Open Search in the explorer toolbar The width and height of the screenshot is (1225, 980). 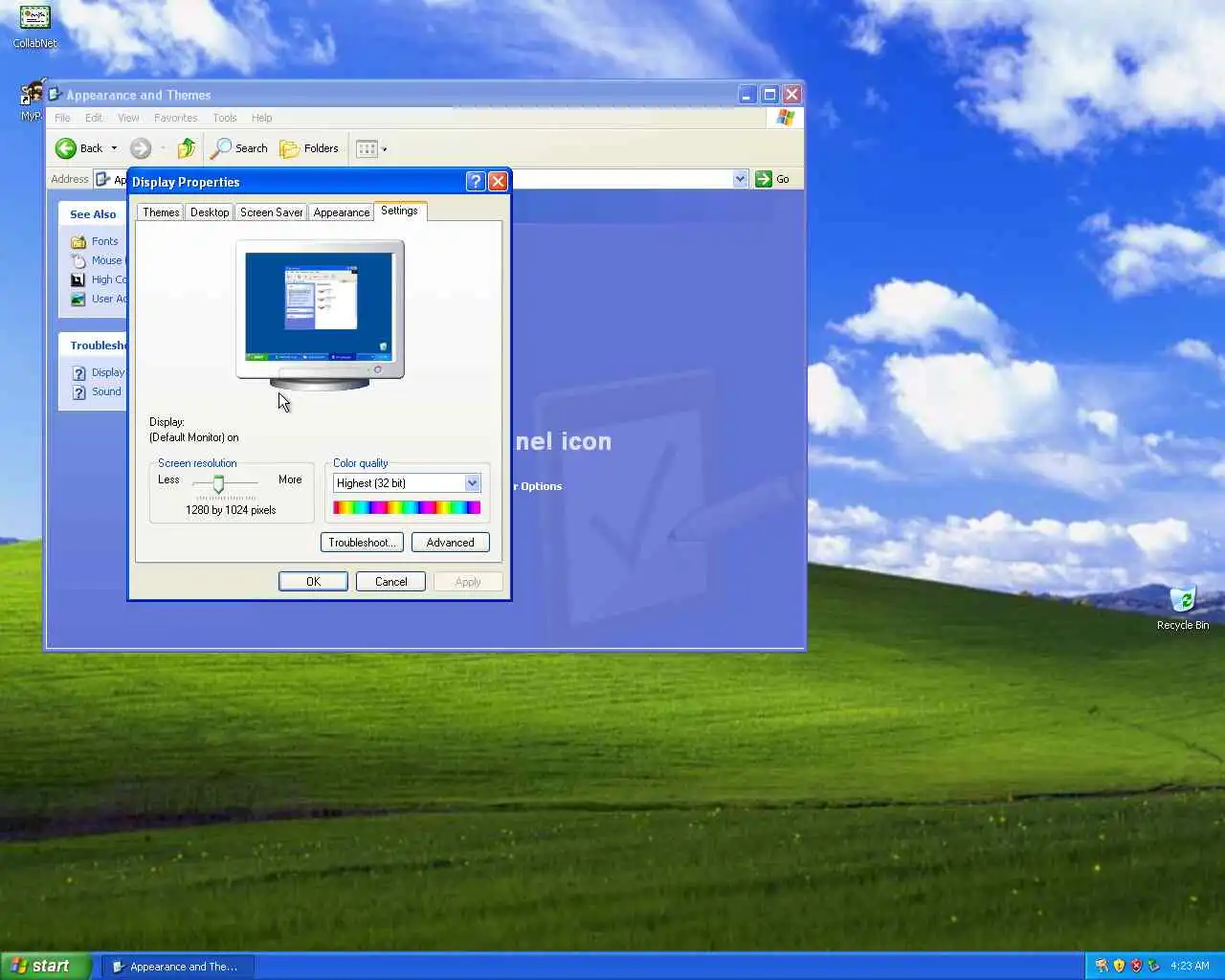coord(239,148)
